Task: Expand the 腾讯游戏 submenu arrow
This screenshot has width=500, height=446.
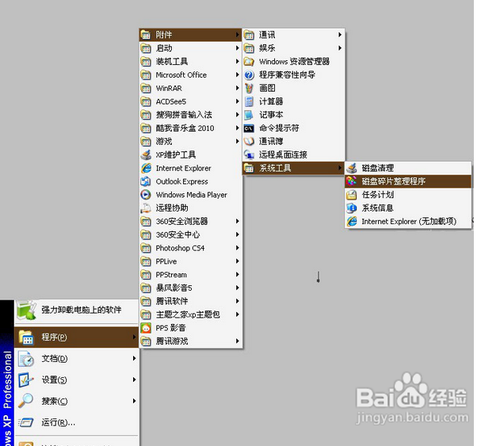Action: coord(237,341)
